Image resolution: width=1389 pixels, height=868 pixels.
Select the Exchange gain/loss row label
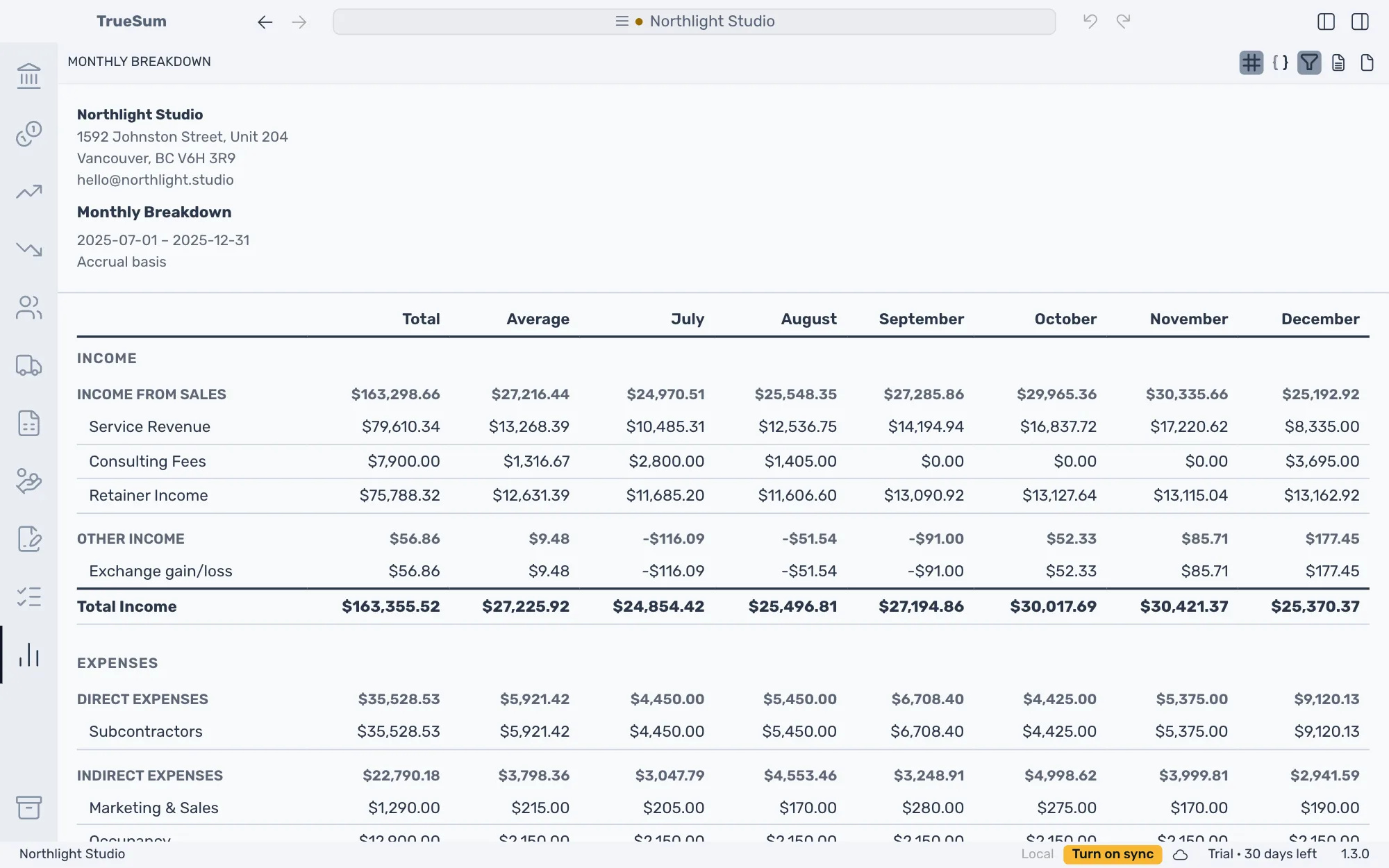coord(160,571)
